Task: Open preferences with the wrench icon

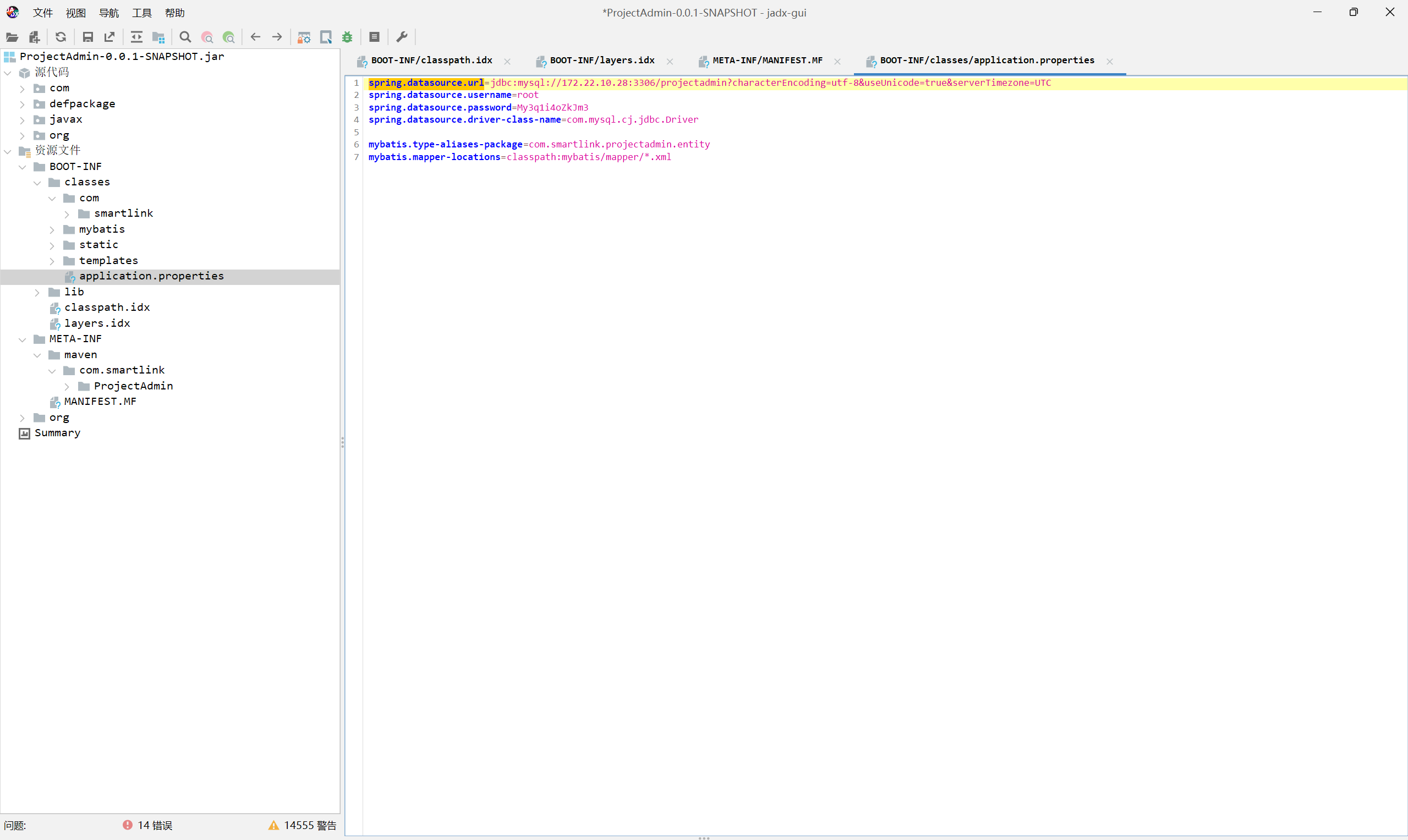Action: pos(402,37)
